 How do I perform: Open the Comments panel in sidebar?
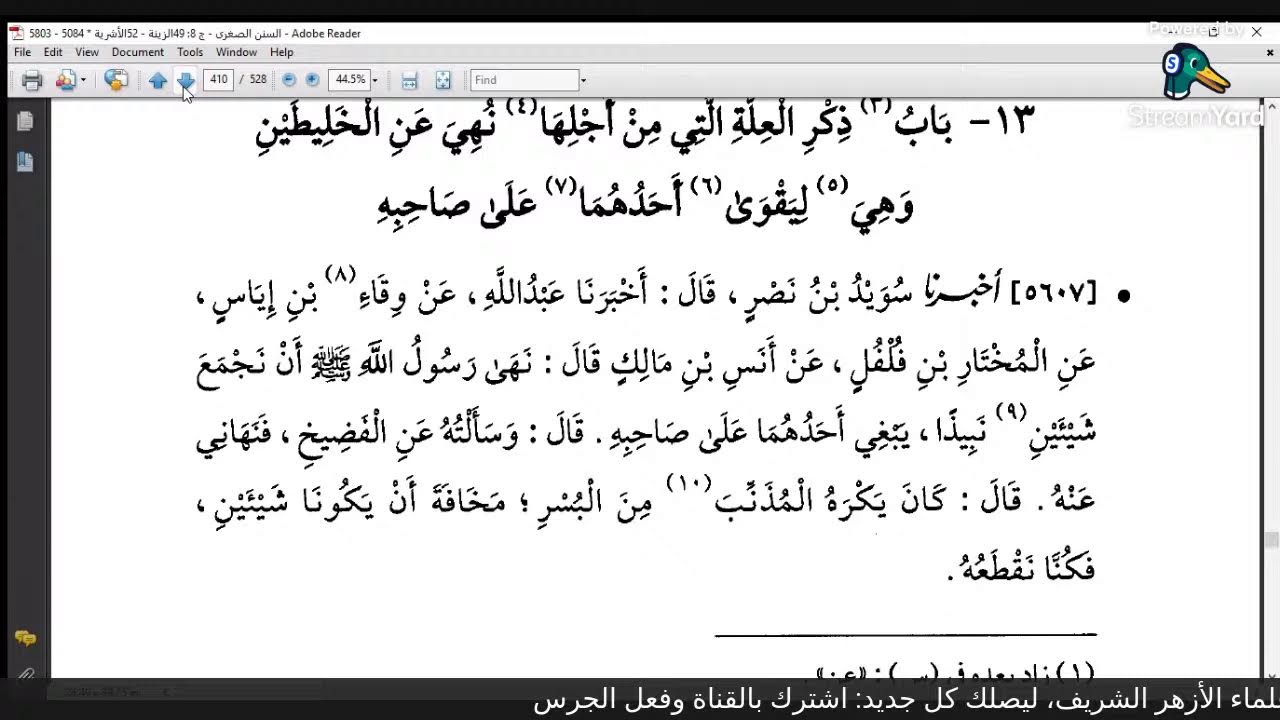(25, 638)
